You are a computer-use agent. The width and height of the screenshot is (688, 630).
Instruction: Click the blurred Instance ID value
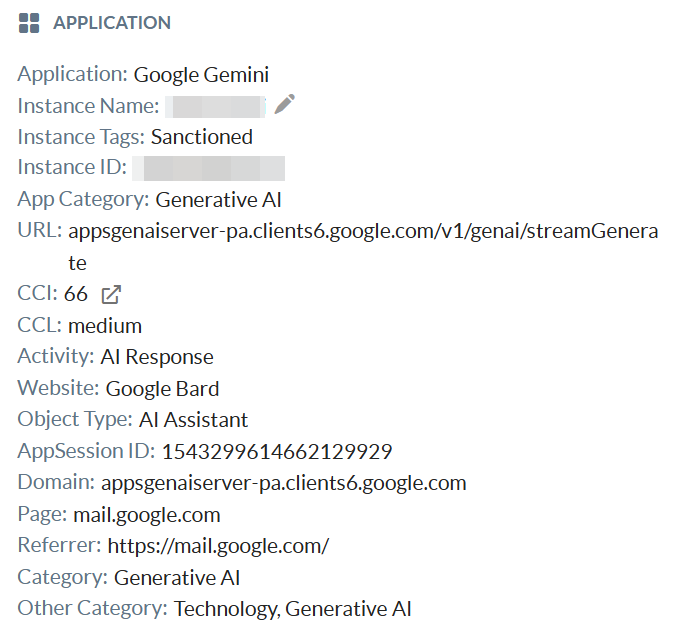click(x=208, y=168)
